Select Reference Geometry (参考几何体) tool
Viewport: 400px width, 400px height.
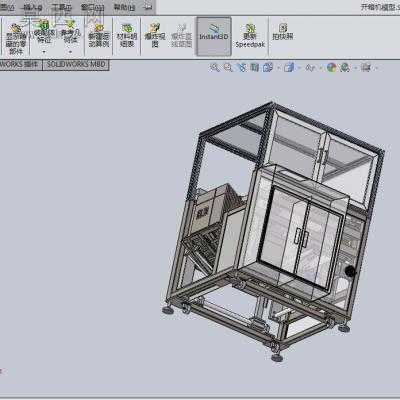70,33
